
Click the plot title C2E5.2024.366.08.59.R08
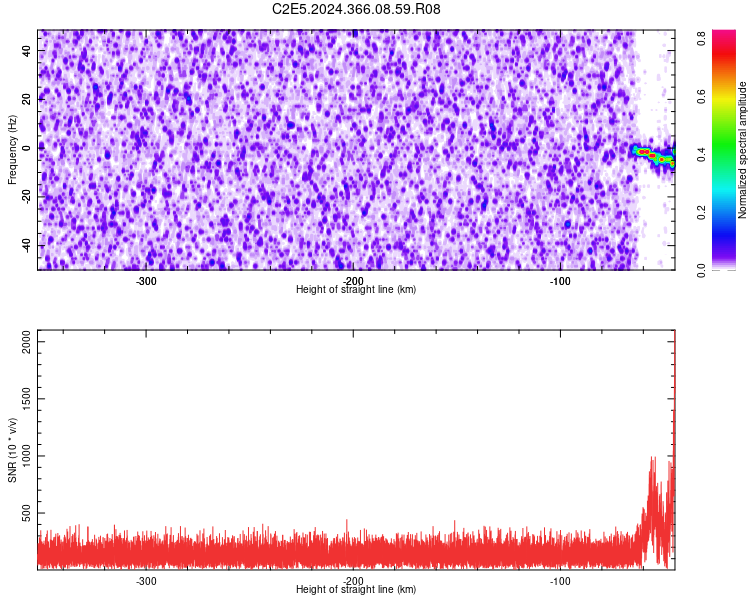coord(356,9)
